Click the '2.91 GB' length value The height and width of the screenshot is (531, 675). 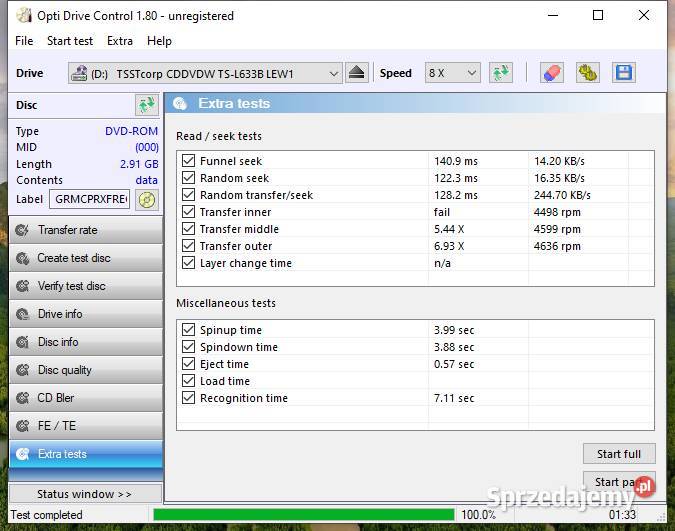(139, 164)
